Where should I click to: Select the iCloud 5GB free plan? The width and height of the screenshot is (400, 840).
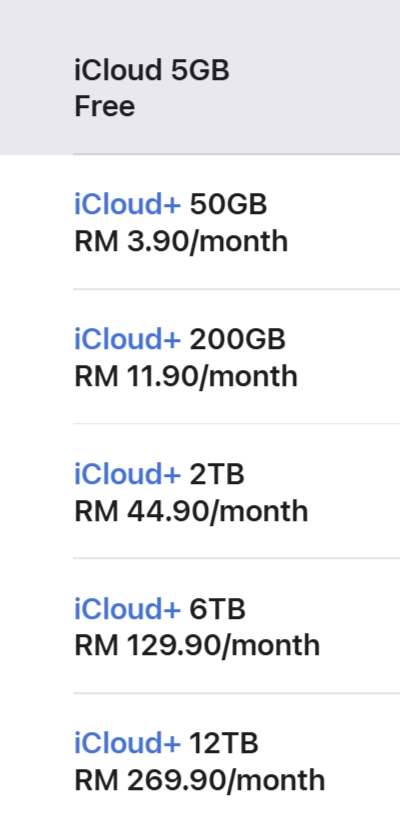200,77
